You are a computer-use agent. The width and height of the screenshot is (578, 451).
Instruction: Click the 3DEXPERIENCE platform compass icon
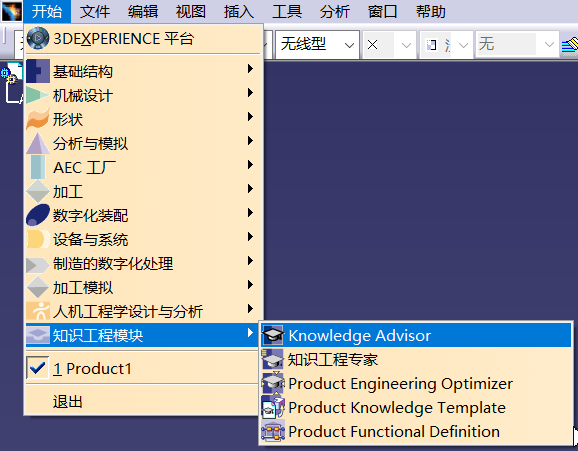(x=38, y=38)
